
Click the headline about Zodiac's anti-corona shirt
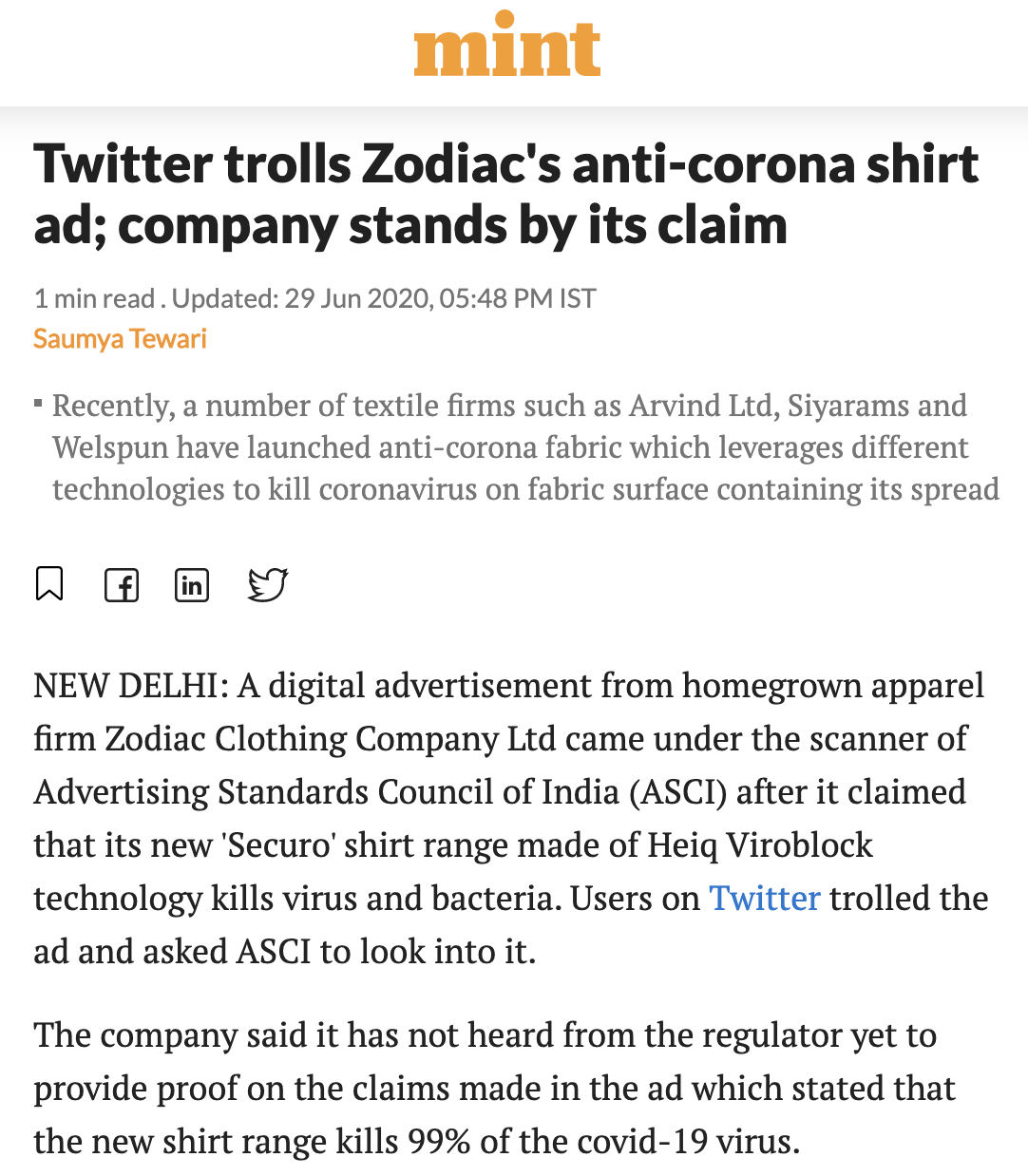coord(506,194)
